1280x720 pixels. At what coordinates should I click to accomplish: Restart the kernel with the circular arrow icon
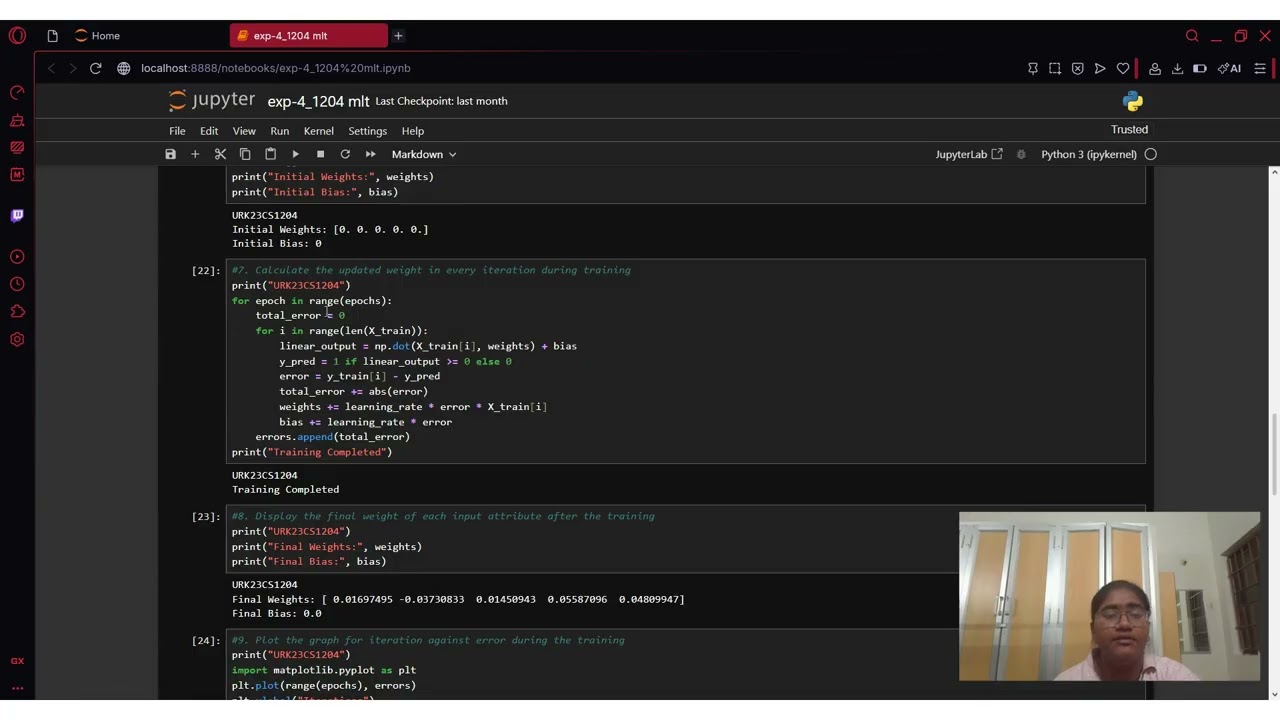coord(345,154)
